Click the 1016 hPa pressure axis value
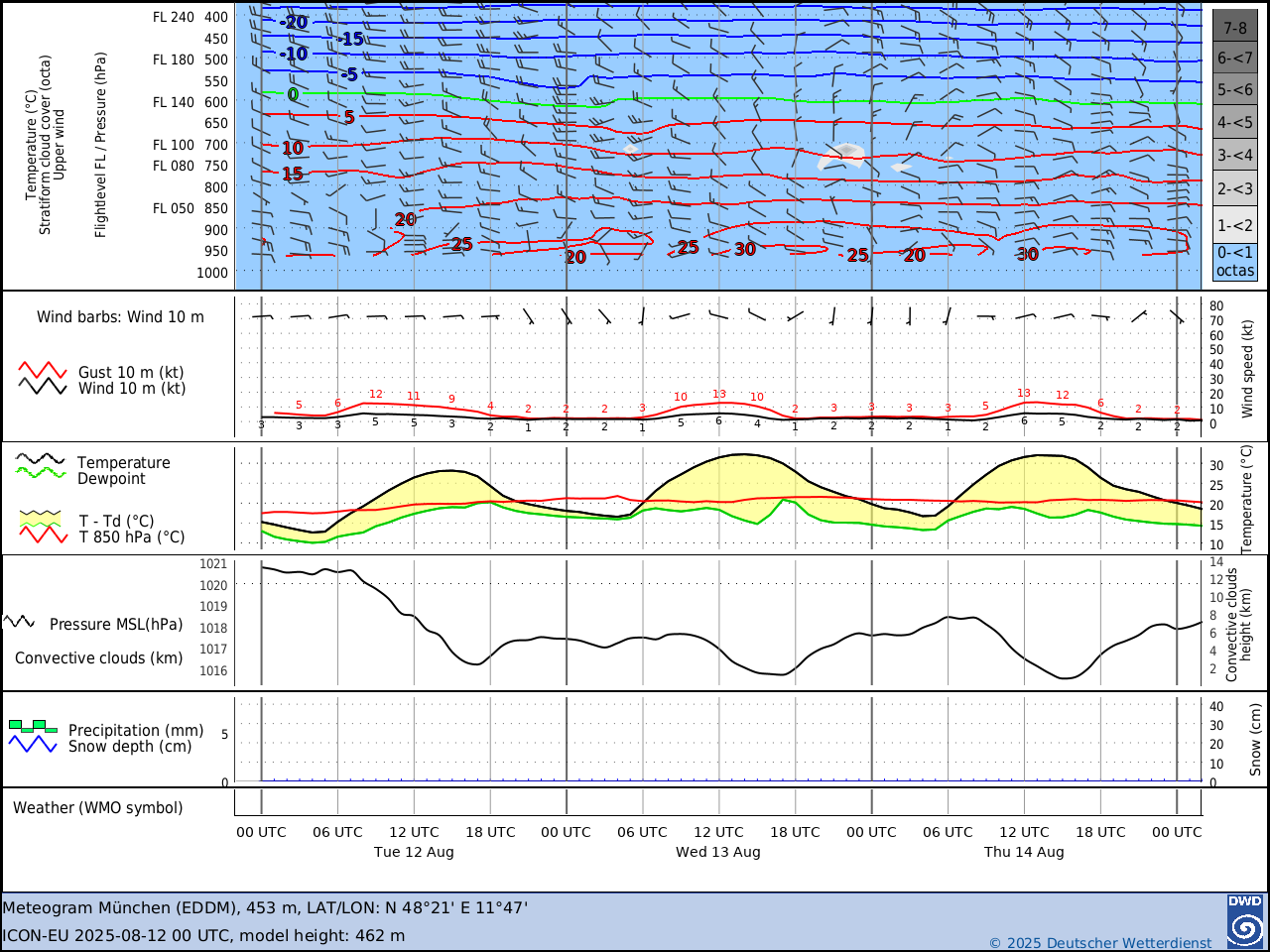Screen dimensions: 1270x952 coord(213,670)
